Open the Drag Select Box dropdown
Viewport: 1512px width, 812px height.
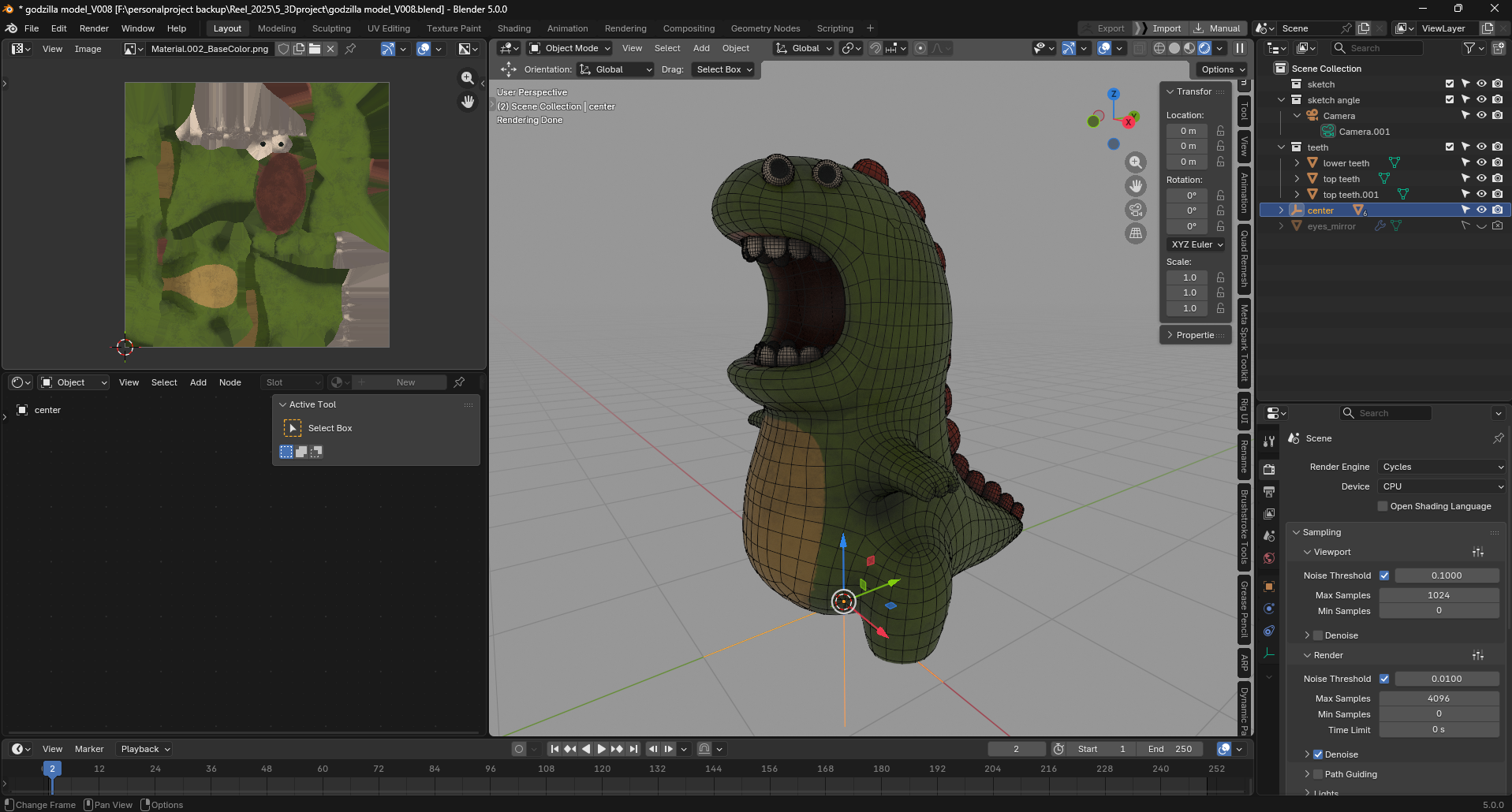pyautogui.click(x=723, y=69)
